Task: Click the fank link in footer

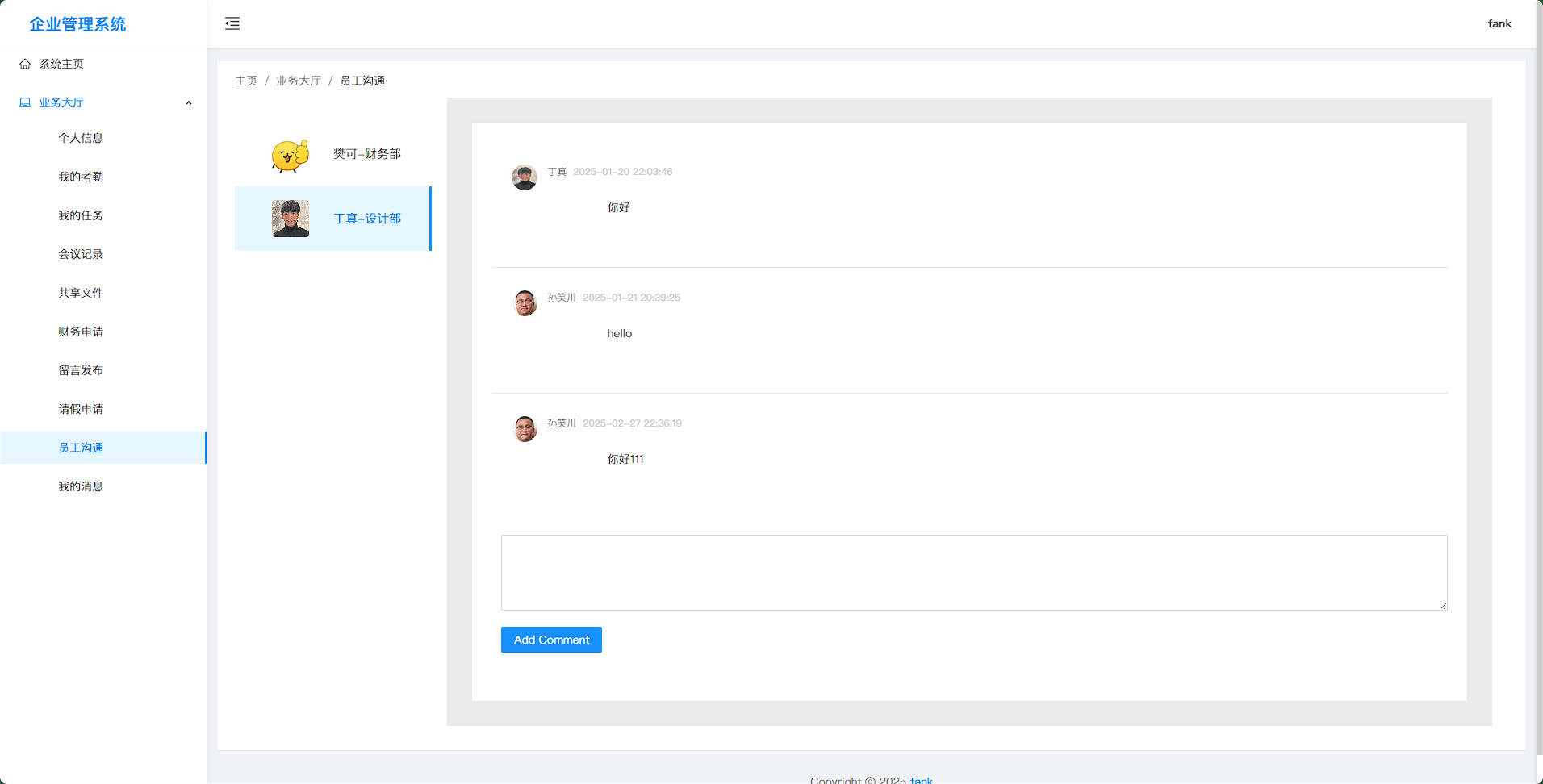Action: 921,779
